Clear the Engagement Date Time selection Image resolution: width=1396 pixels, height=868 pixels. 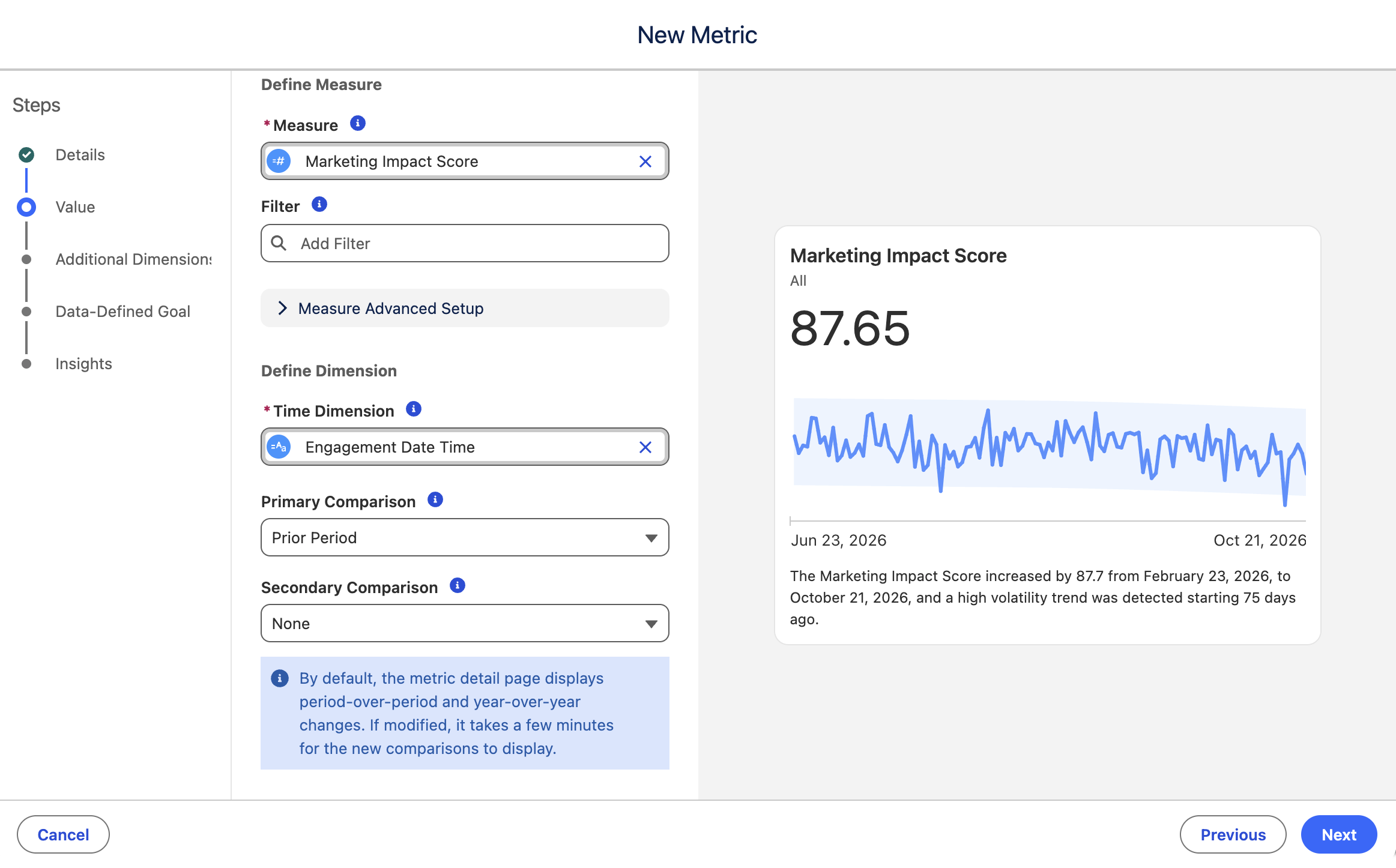[x=645, y=447]
